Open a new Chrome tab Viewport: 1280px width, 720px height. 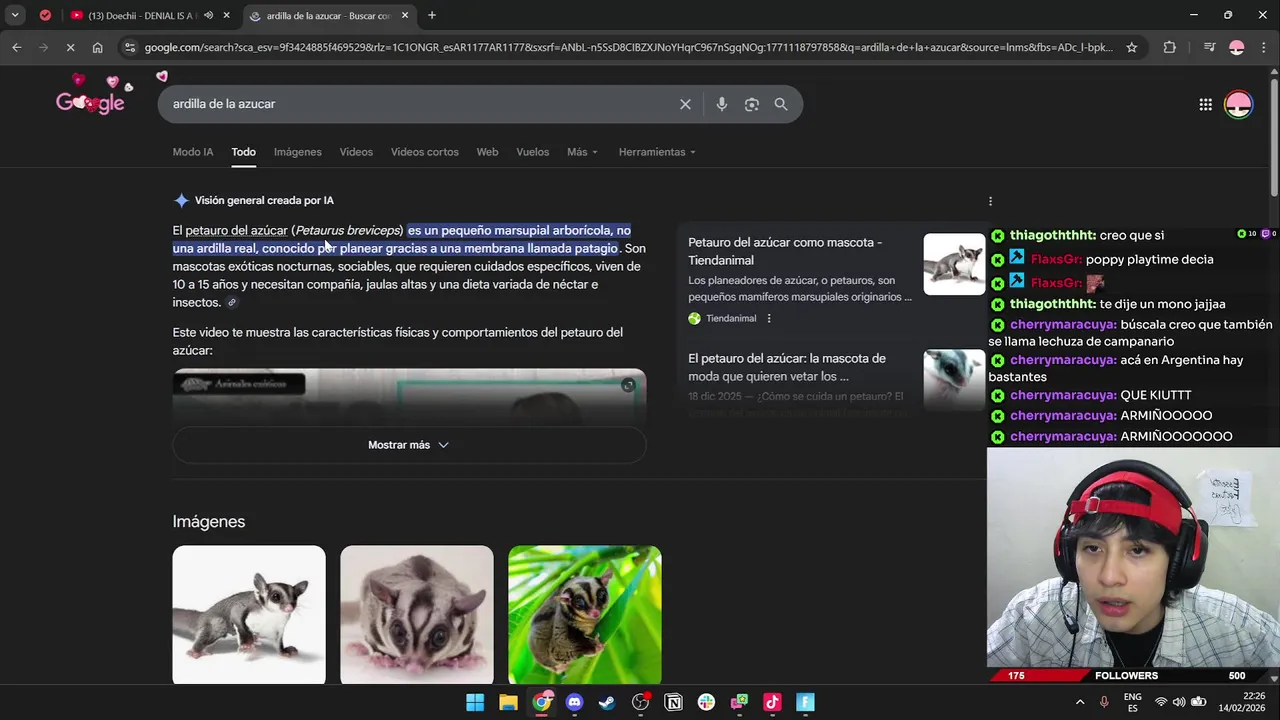click(x=432, y=15)
